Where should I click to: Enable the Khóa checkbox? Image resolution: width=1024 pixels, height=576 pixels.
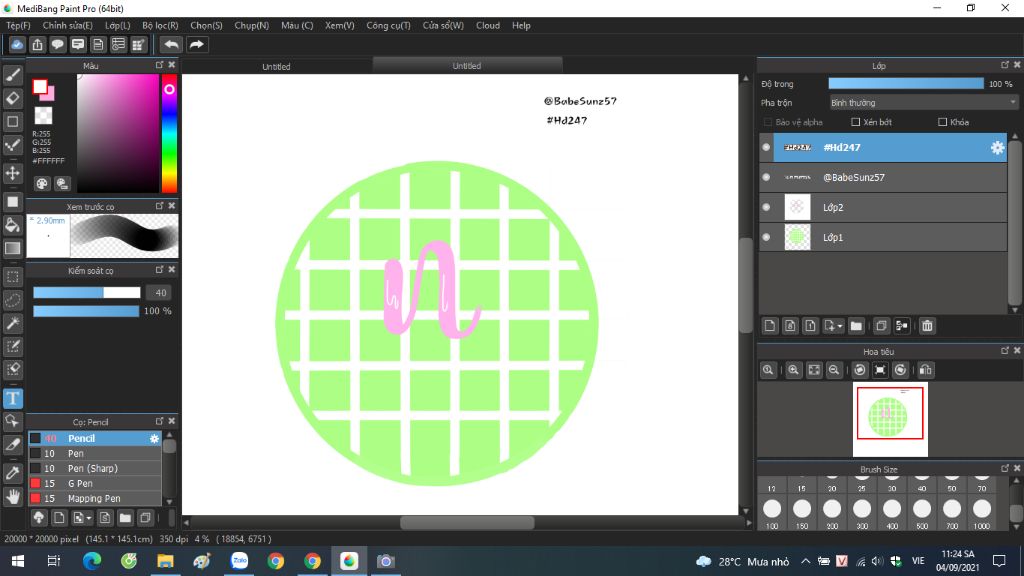pos(942,122)
